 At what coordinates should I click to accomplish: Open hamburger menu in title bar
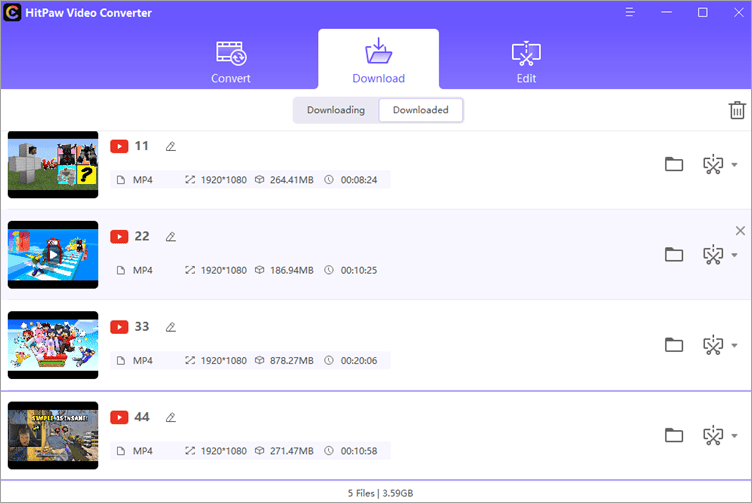tap(630, 13)
